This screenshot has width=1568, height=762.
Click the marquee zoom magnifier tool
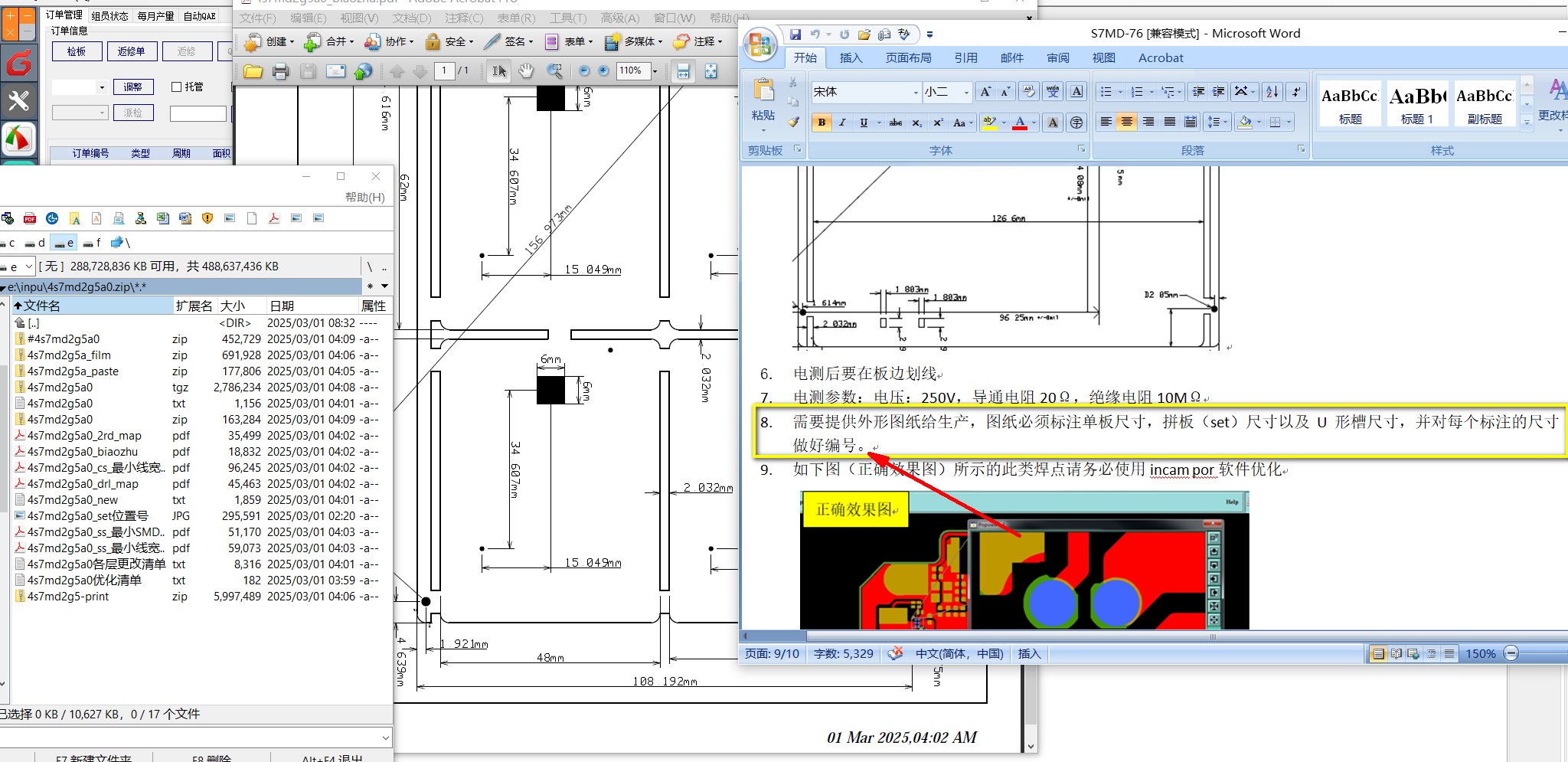point(554,71)
